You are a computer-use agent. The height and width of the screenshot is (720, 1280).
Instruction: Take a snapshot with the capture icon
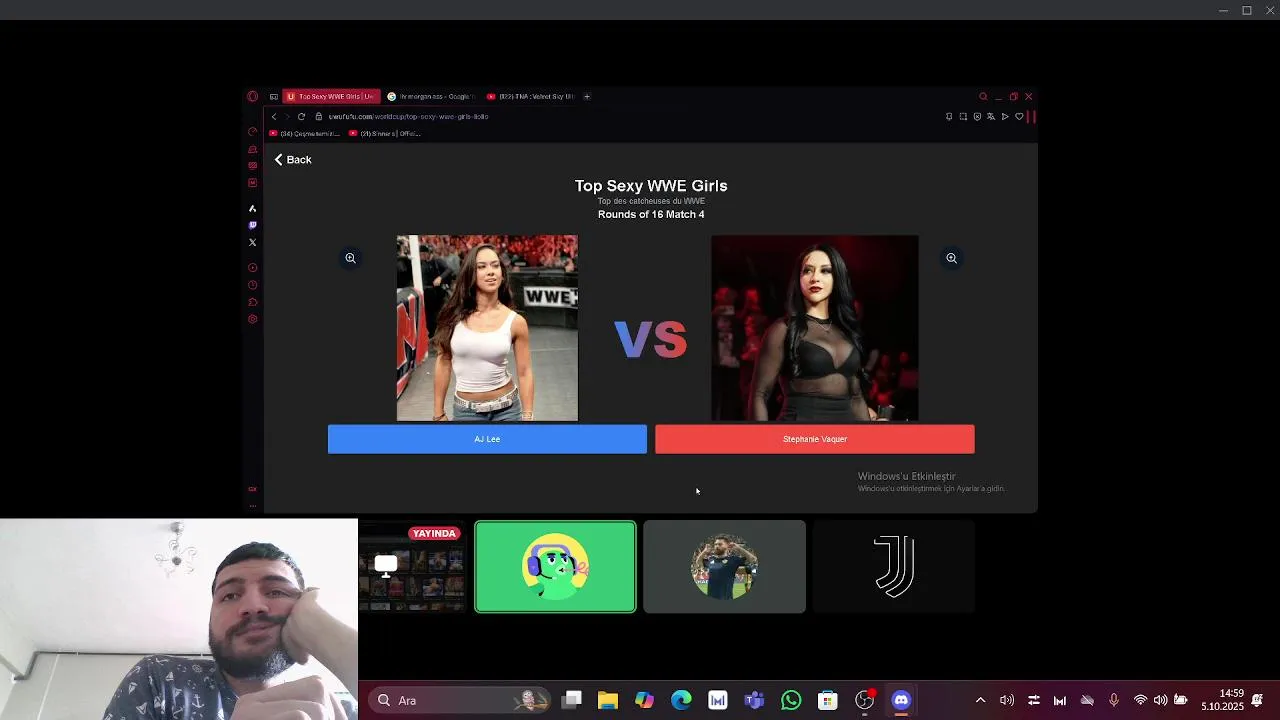pyautogui.click(x=963, y=116)
